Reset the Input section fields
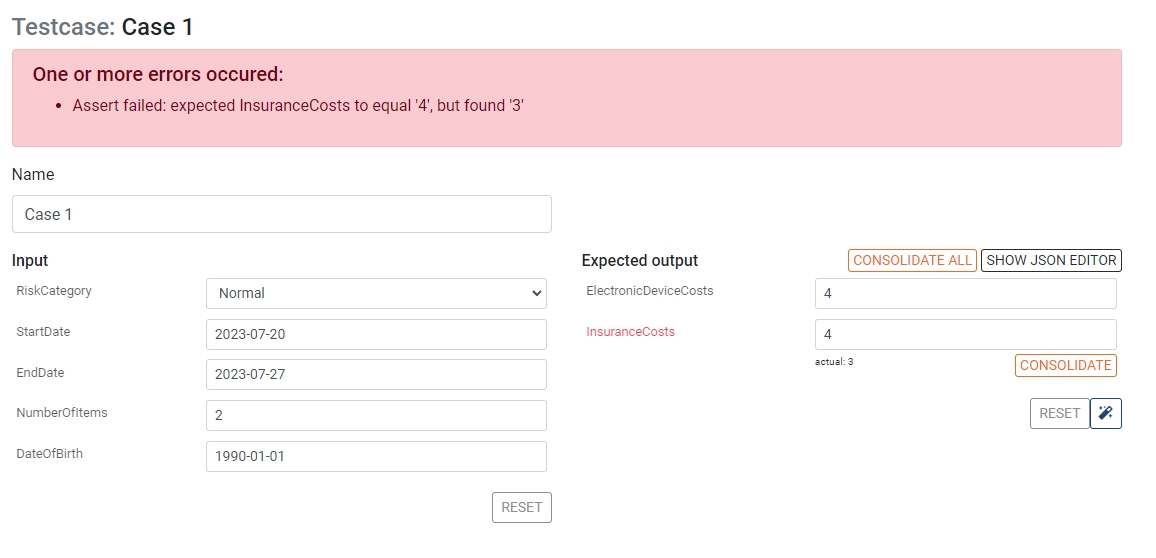This screenshot has width=1156, height=558. point(521,507)
